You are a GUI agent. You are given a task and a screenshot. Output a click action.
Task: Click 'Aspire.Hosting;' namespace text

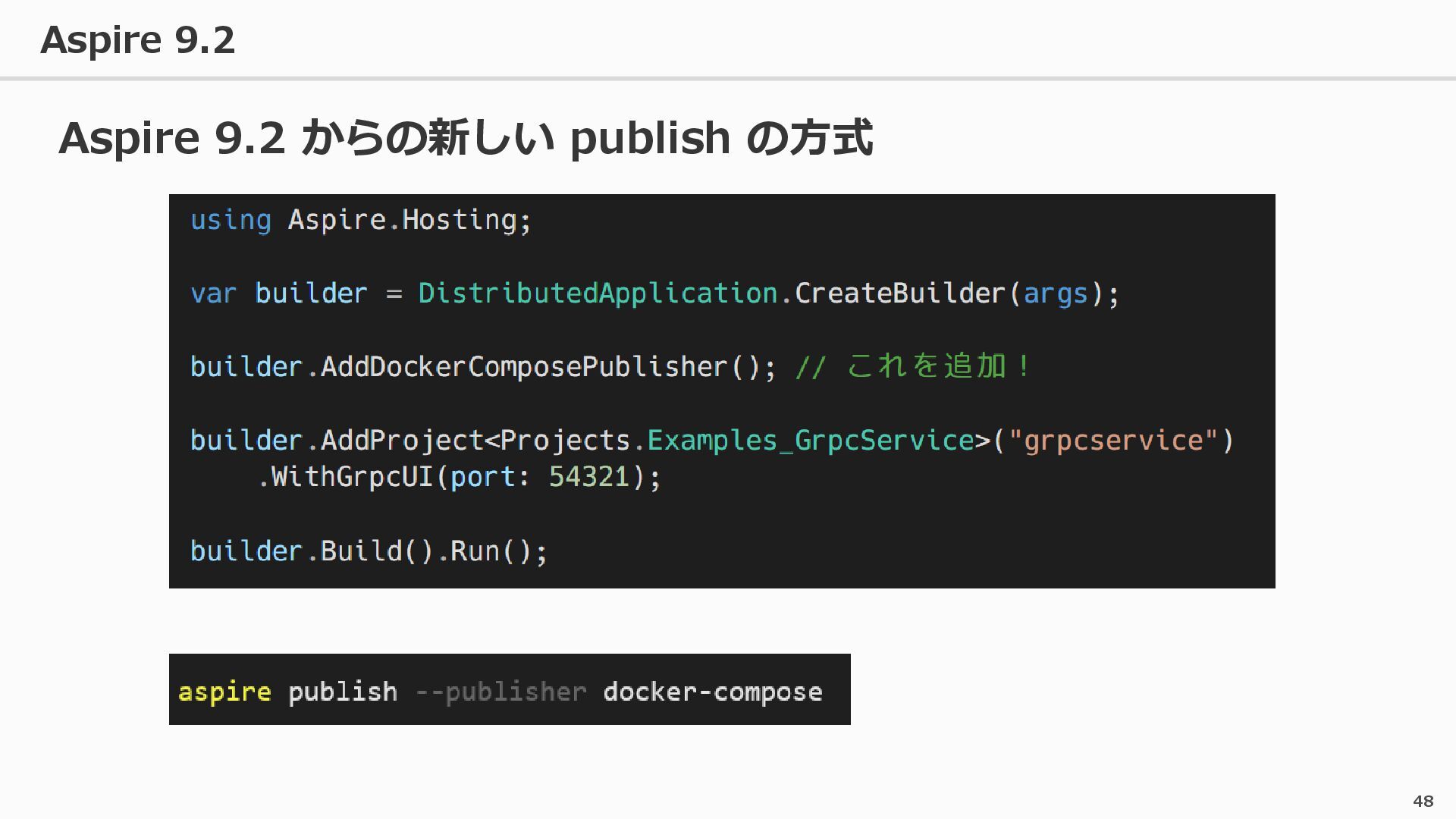tap(409, 220)
